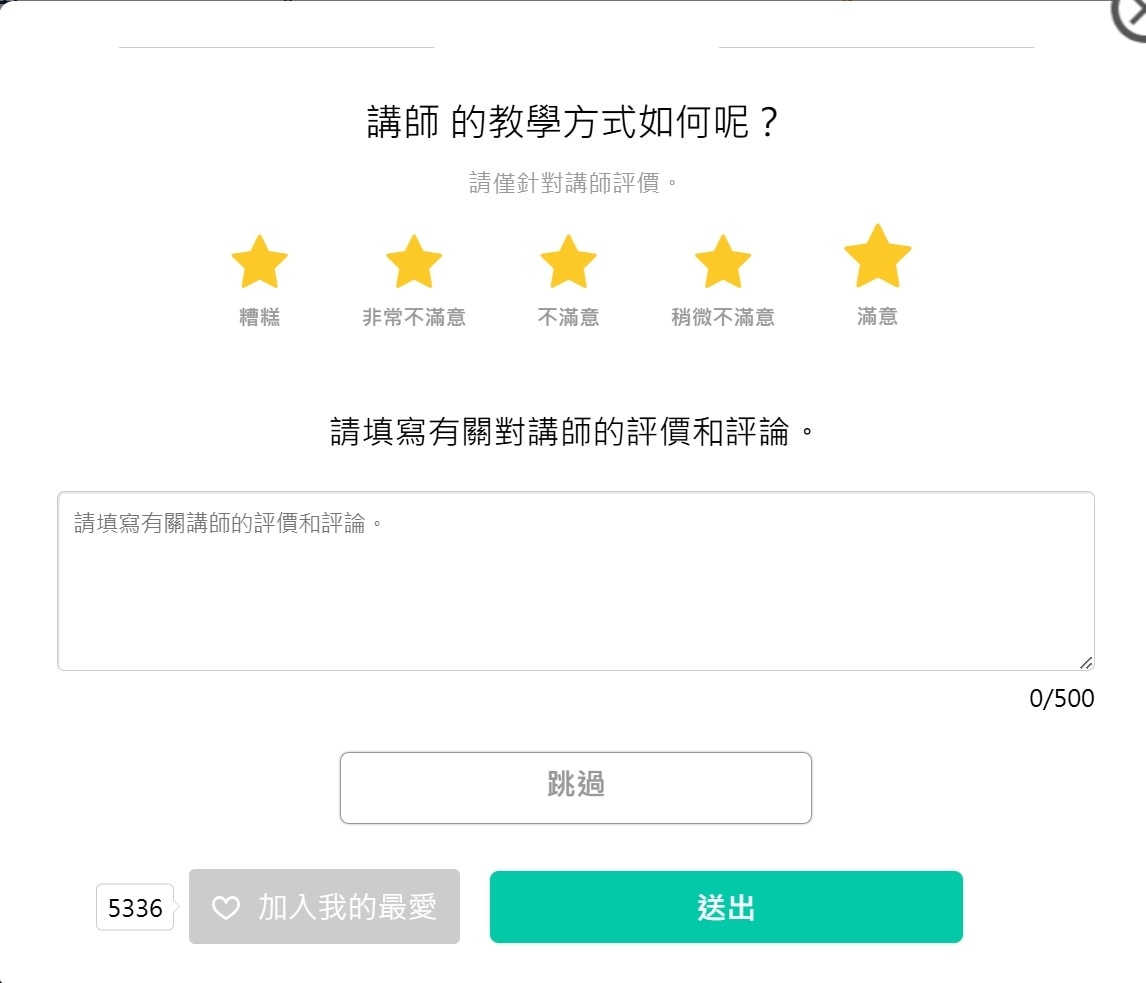The width and height of the screenshot is (1146, 983).
Task: Click the 講師 的教學方式如何呢 heading
Action: [x=573, y=122]
